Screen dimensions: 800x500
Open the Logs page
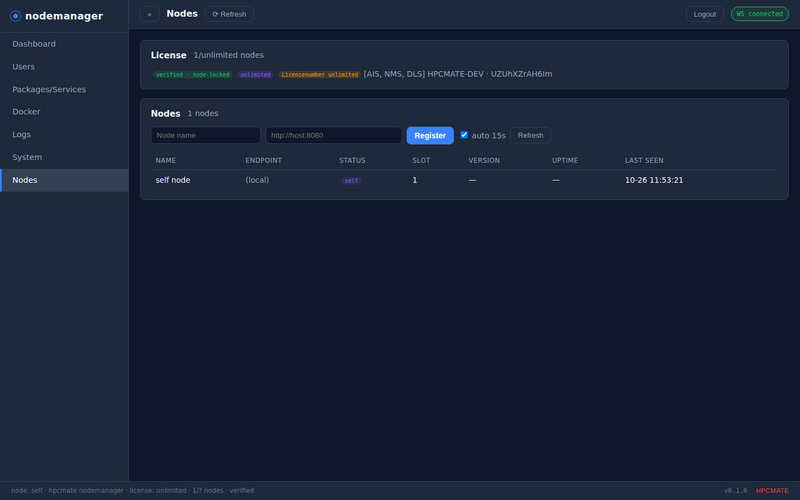tap(64, 135)
